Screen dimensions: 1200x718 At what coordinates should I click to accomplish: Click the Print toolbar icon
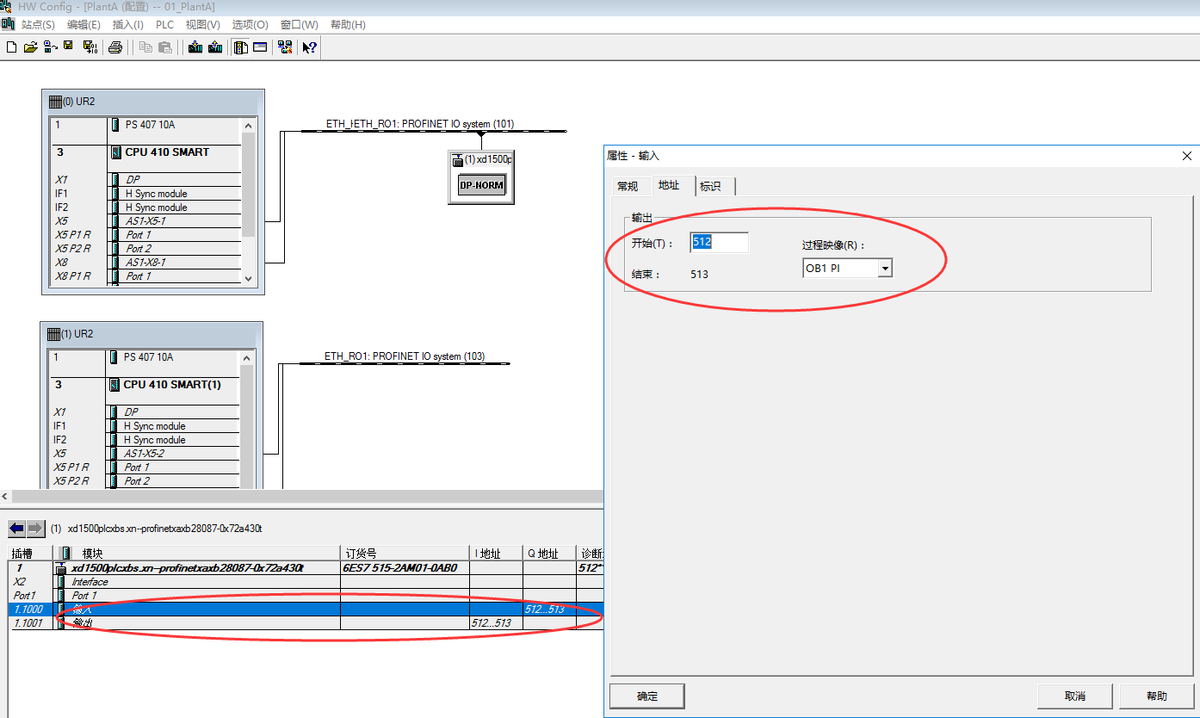tap(116, 47)
